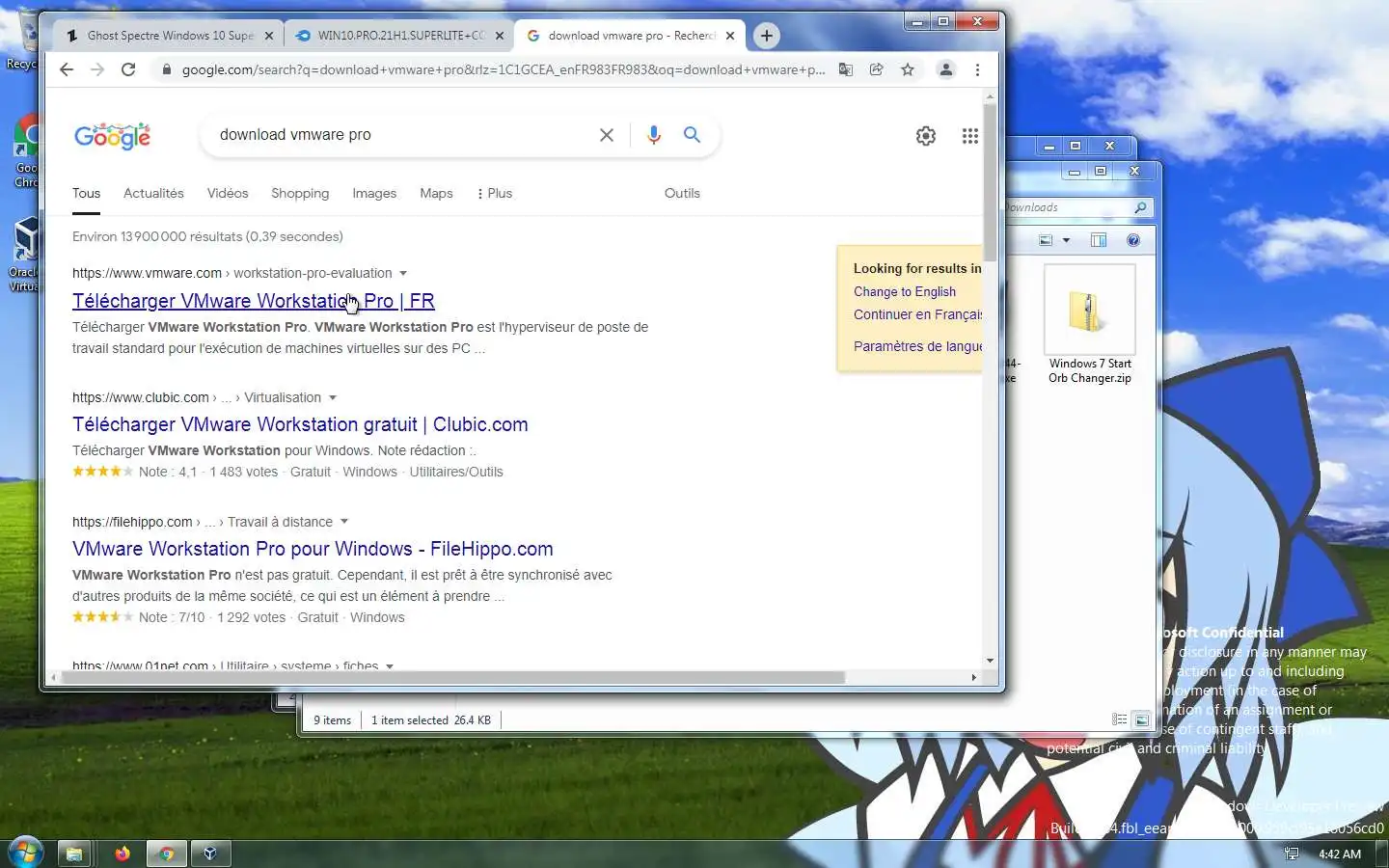Open the Plus more filters dropdown
Screen dimensions: 1389x868
(495, 193)
